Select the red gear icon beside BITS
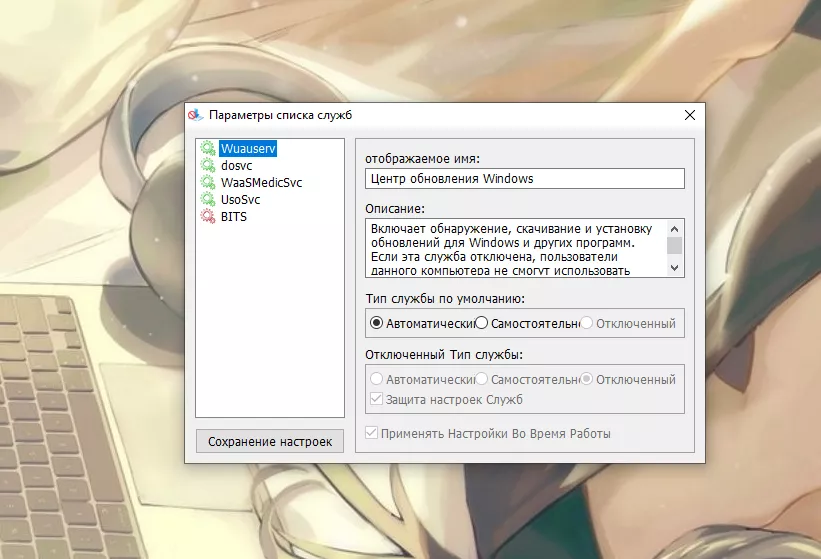Image resolution: width=821 pixels, height=559 pixels. (208, 216)
